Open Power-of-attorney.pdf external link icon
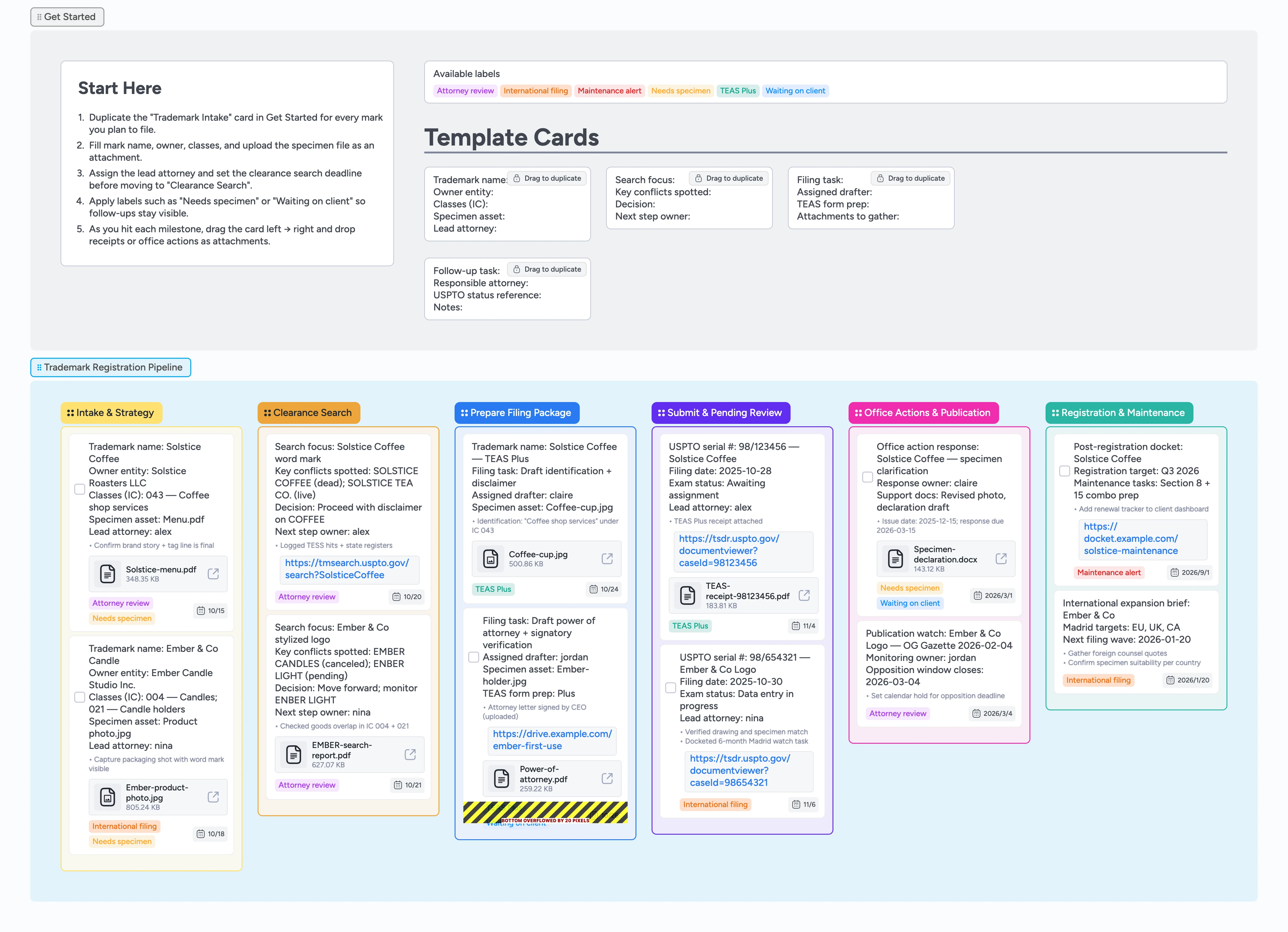Screen dimensions: 1288x932 point(607,778)
